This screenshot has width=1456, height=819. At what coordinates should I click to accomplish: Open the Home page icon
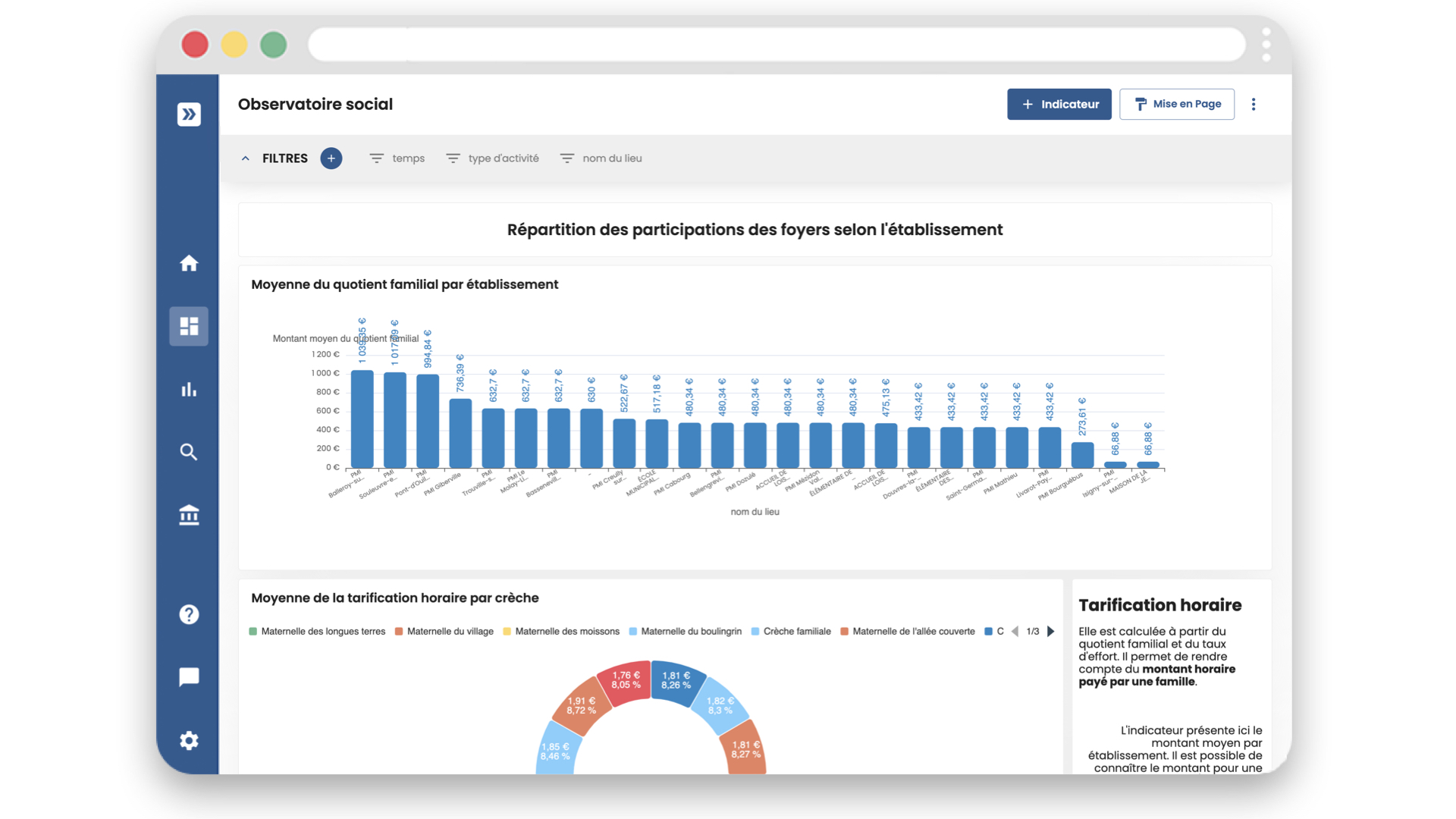point(189,263)
